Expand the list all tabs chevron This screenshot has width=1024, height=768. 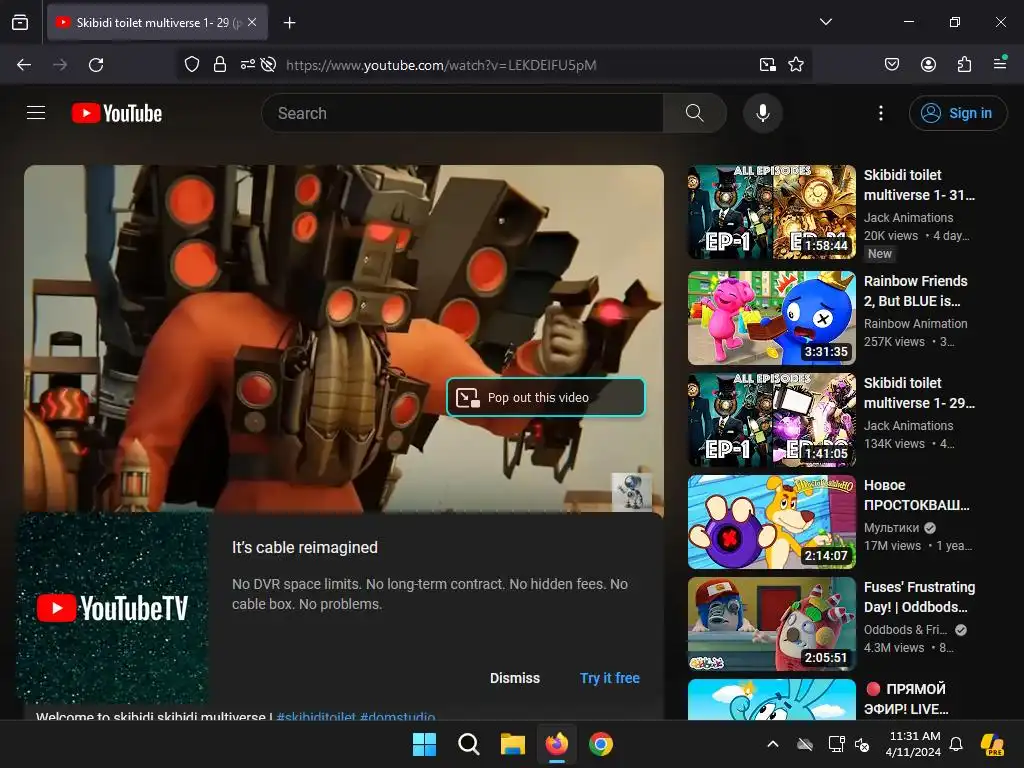825,22
